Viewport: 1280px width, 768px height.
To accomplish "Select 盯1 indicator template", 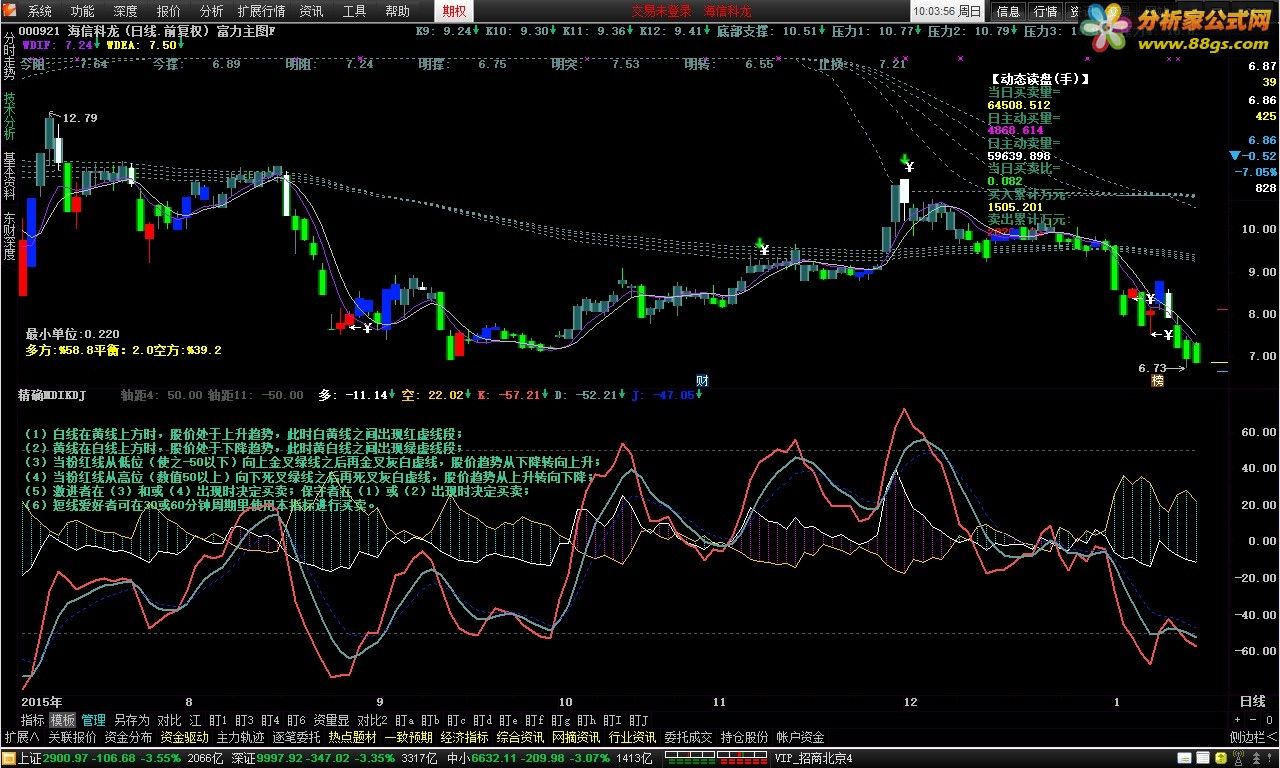I will click(218, 720).
